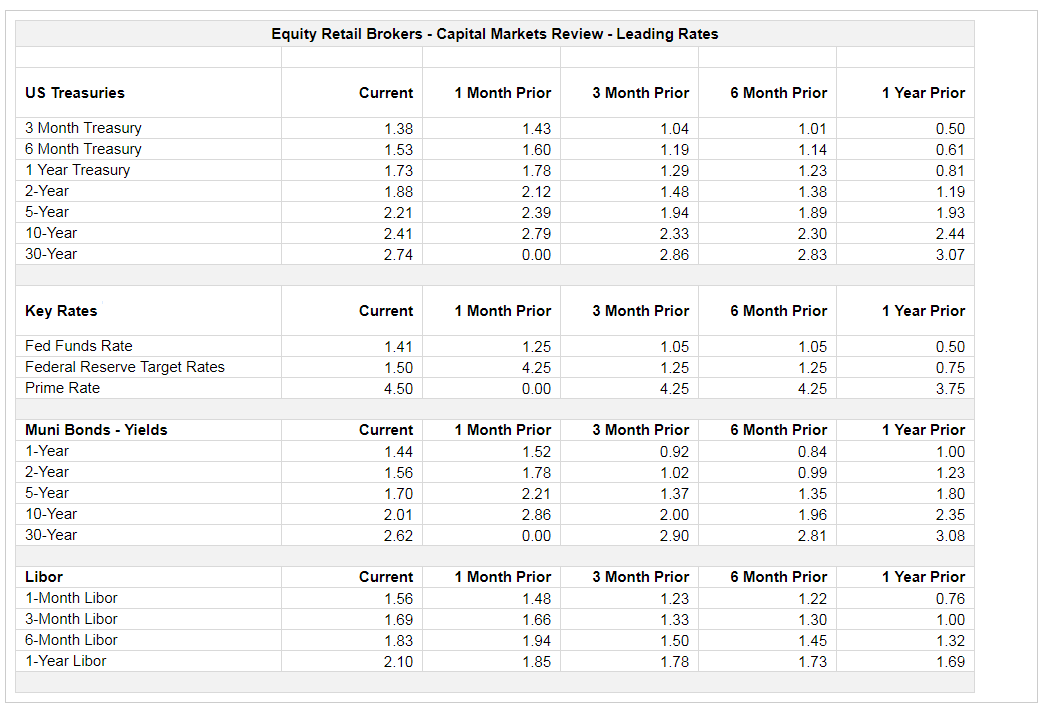Click the 1-Month Libor row label
Image resolution: width=1047 pixels, height=708 pixels.
(x=71, y=598)
